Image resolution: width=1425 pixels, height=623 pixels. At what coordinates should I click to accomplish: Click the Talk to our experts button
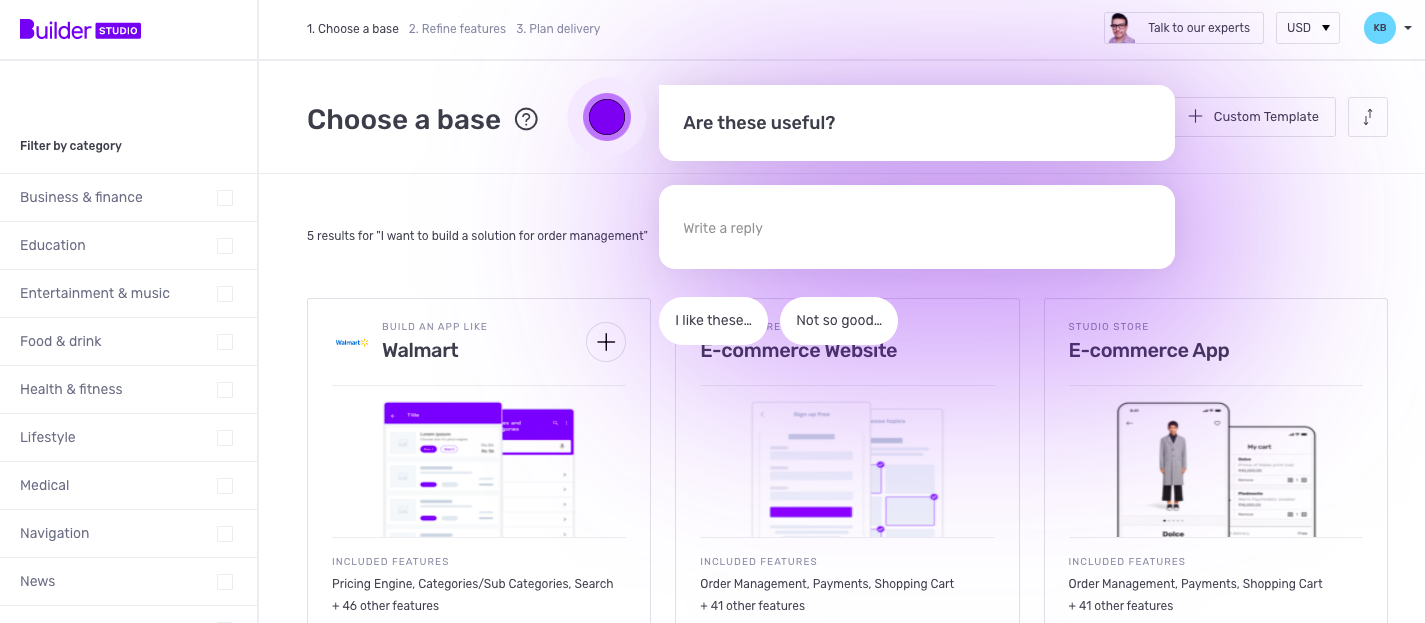tap(1198, 27)
